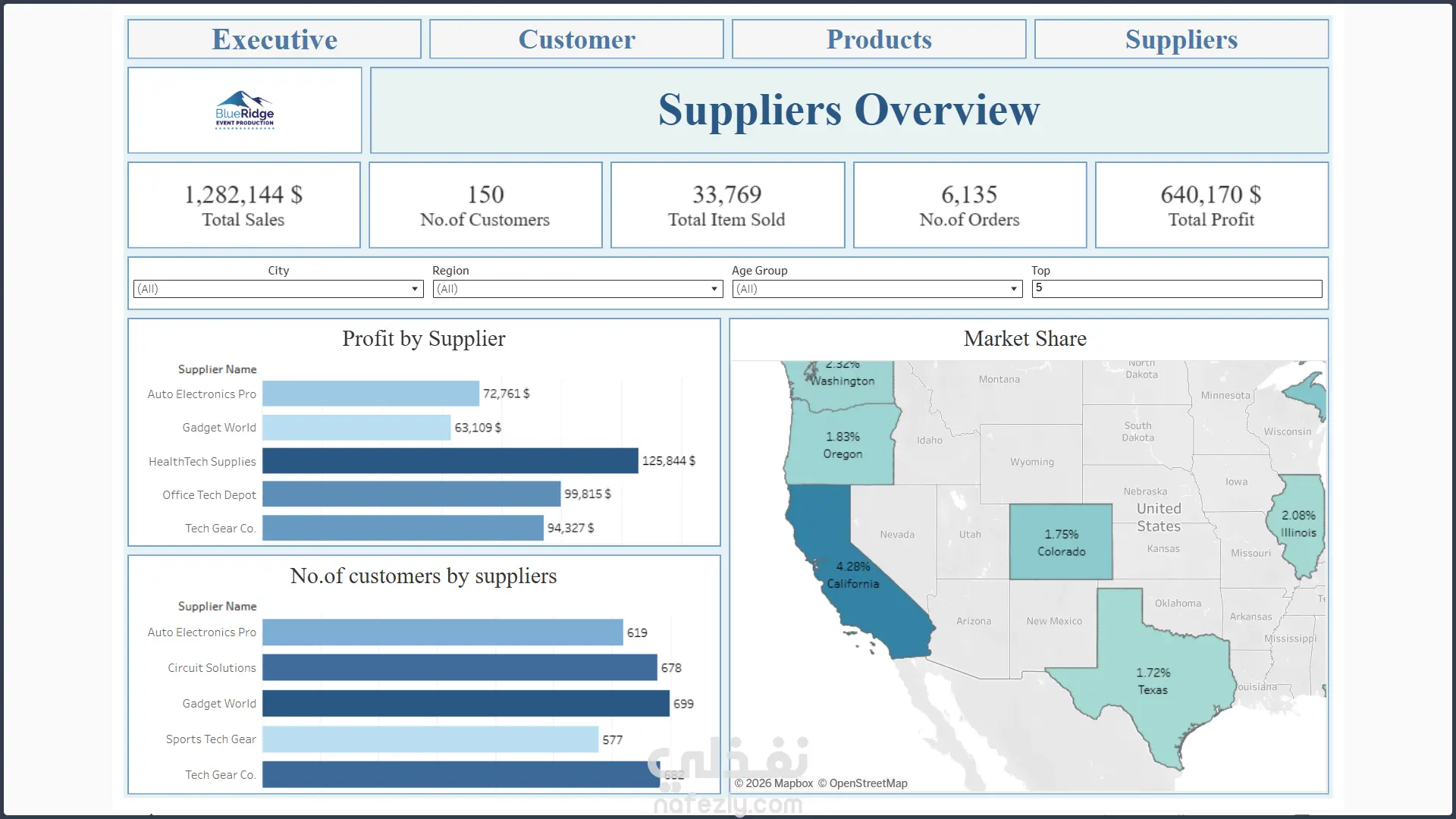This screenshot has height=819, width=1456.
Task: Select Gadget World customers bar
Action: 466,704
